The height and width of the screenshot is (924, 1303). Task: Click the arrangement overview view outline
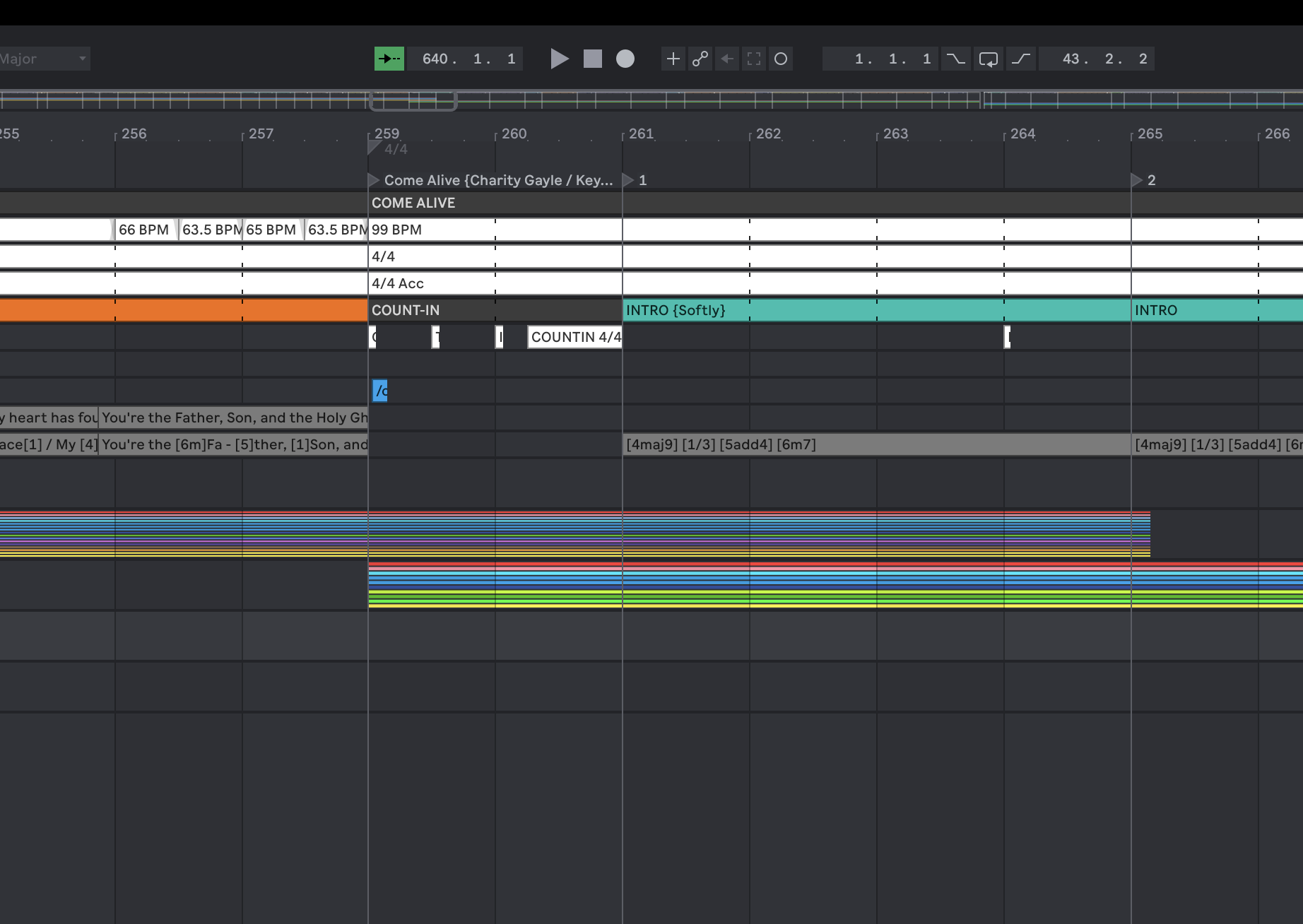(413, 101)
